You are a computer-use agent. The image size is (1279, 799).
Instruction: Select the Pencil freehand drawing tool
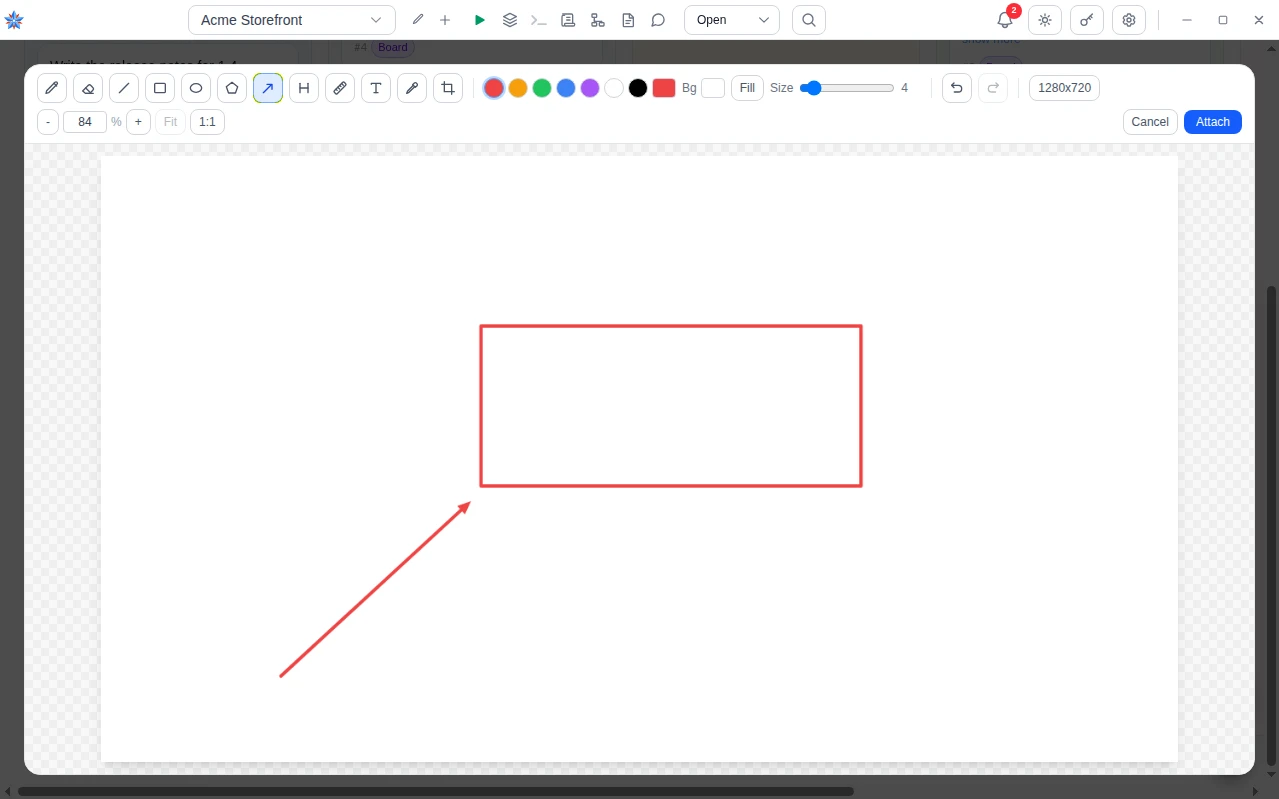click(52, 88)
